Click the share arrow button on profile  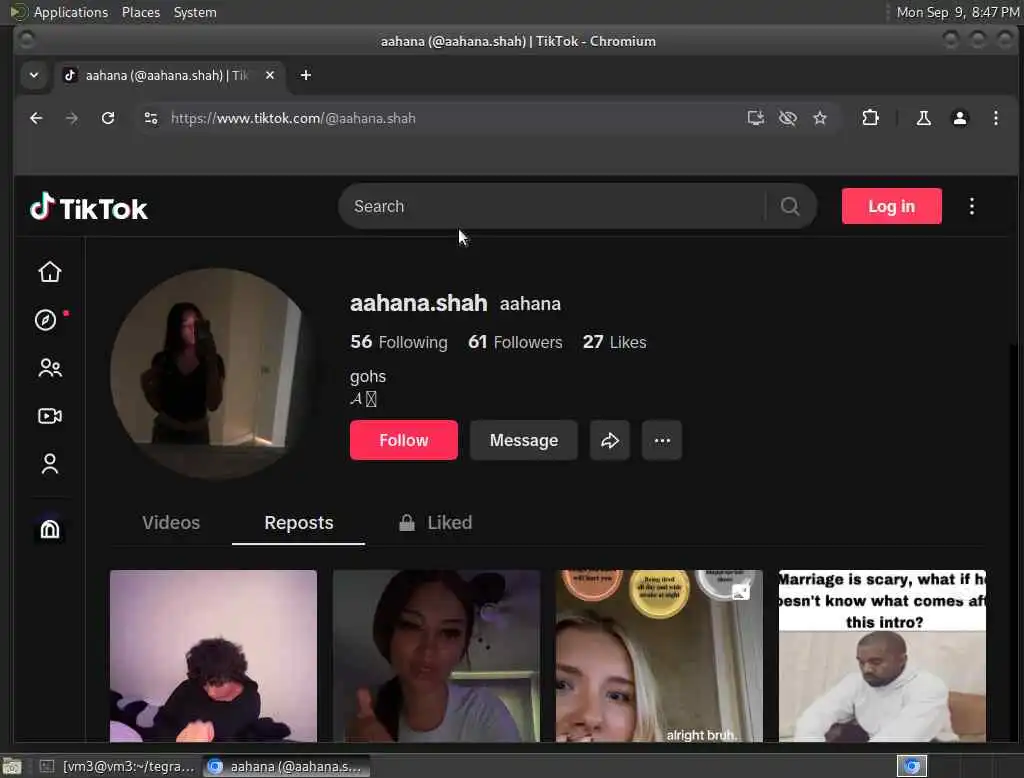click(x=609, y=440)
